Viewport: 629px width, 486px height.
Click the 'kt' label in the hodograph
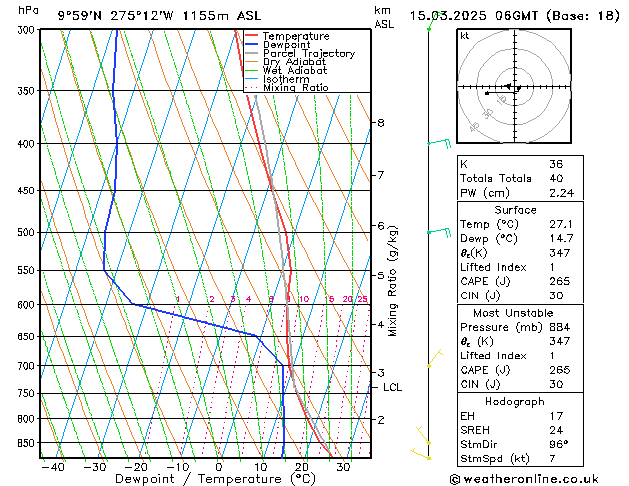[465, 36]
